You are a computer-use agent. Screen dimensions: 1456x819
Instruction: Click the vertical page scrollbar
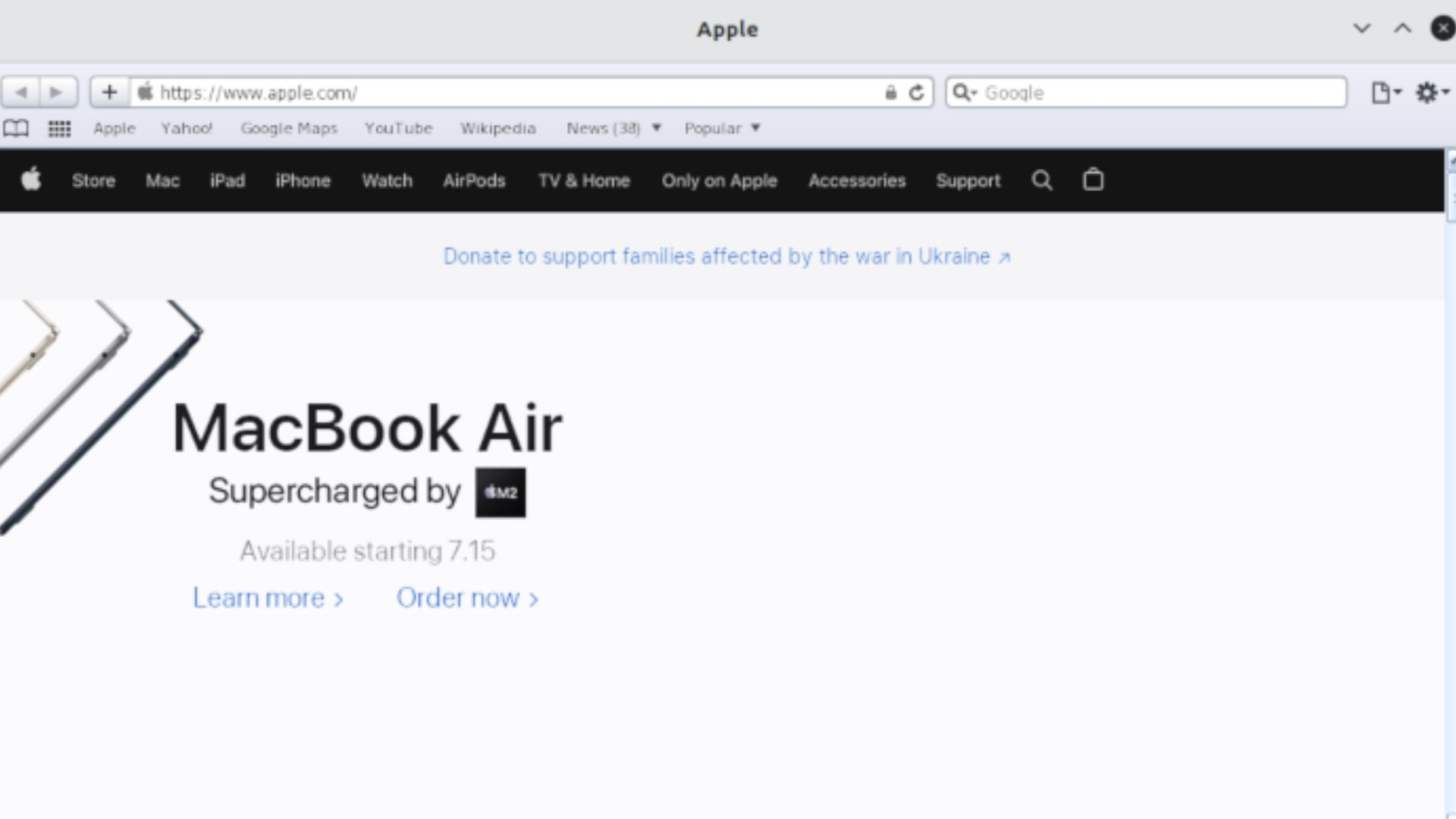point(1451,484)
